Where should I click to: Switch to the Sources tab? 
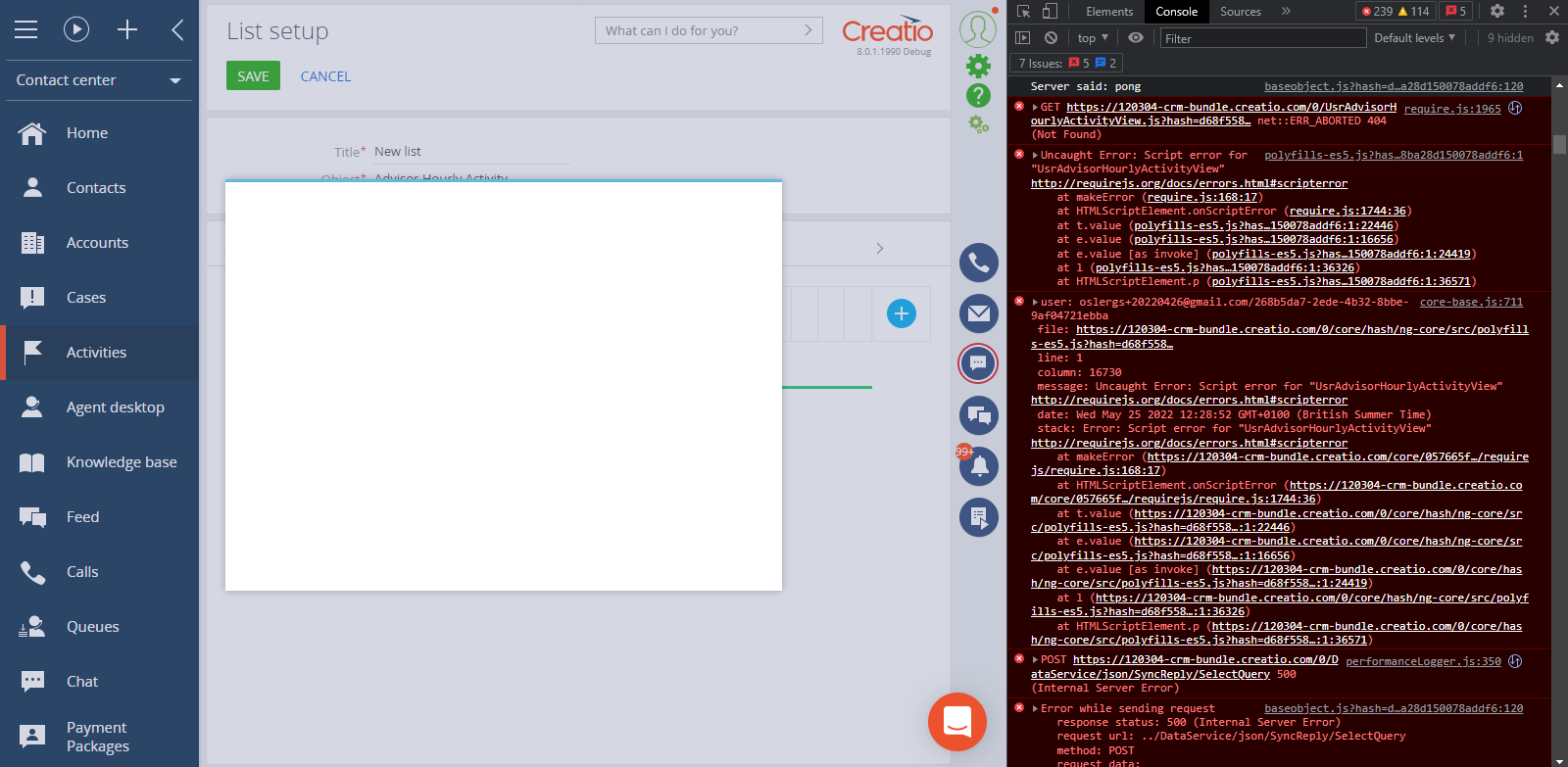click(x=1241, y=12)
